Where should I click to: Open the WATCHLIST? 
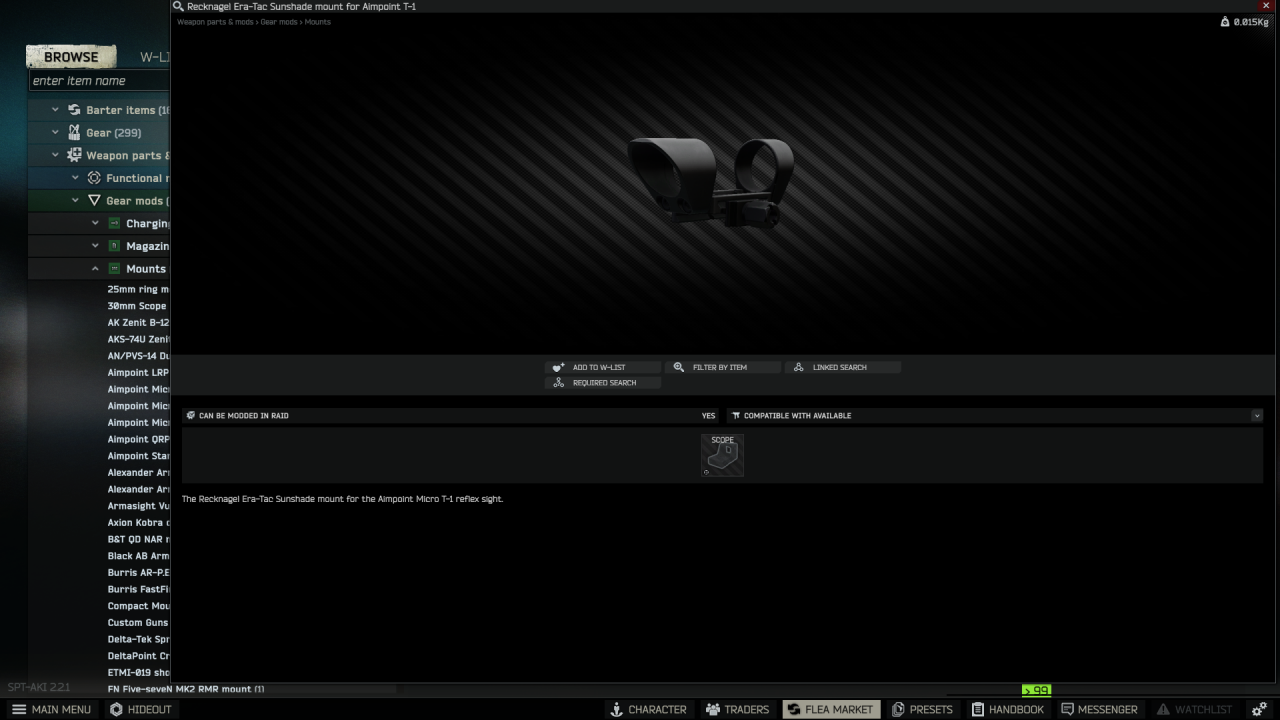[1194, 709]
